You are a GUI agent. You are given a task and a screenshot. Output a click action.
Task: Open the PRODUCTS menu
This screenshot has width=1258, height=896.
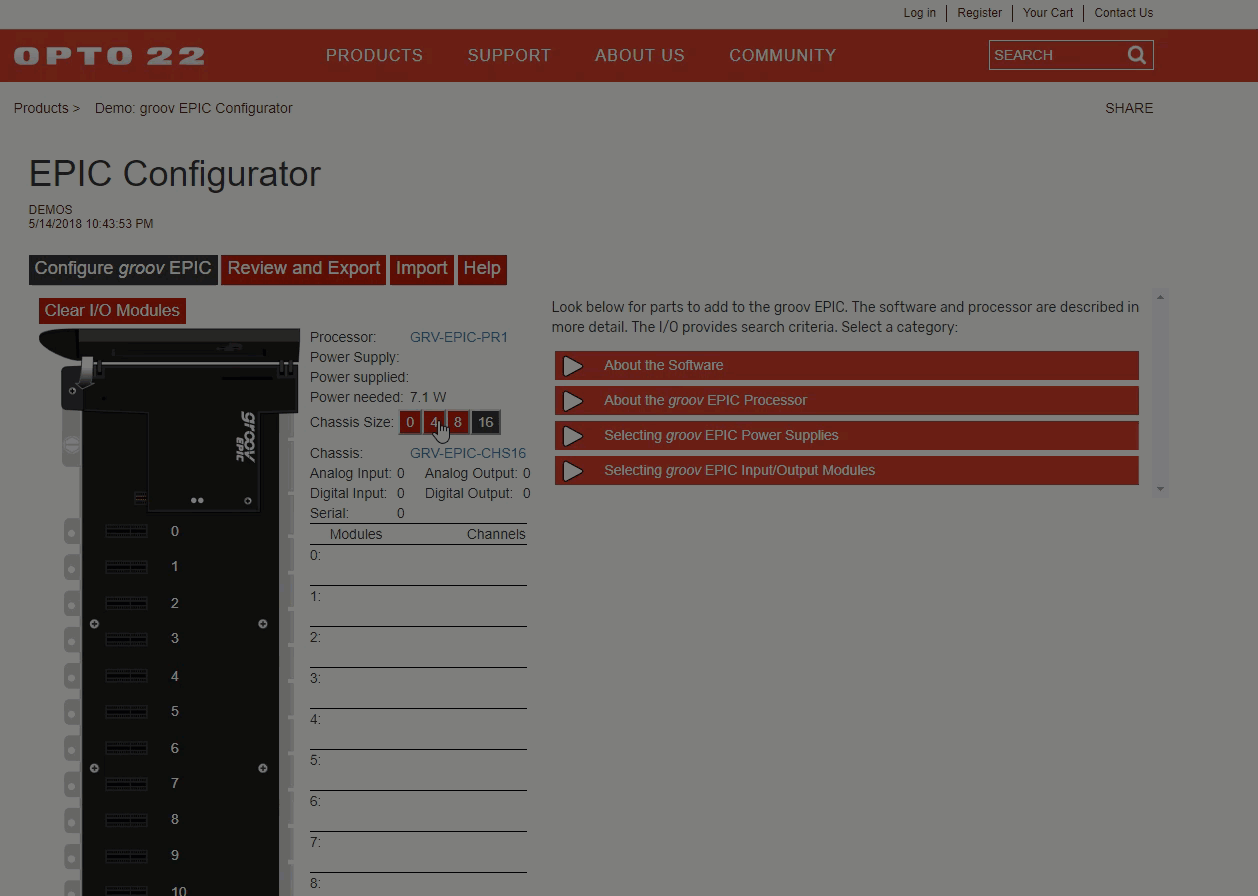(374, 55)
